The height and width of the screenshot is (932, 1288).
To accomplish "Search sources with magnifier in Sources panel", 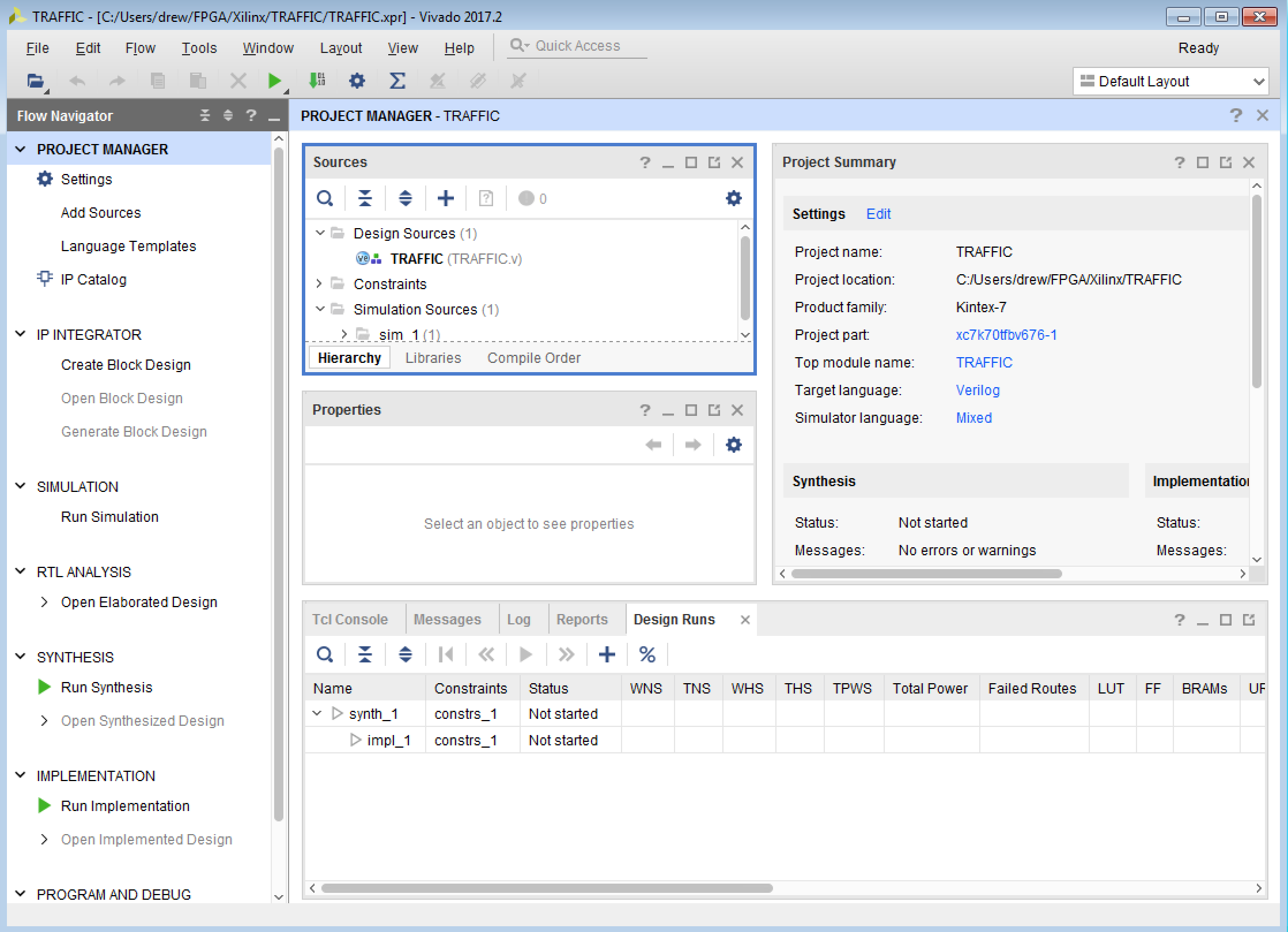I will coord(325,199).
